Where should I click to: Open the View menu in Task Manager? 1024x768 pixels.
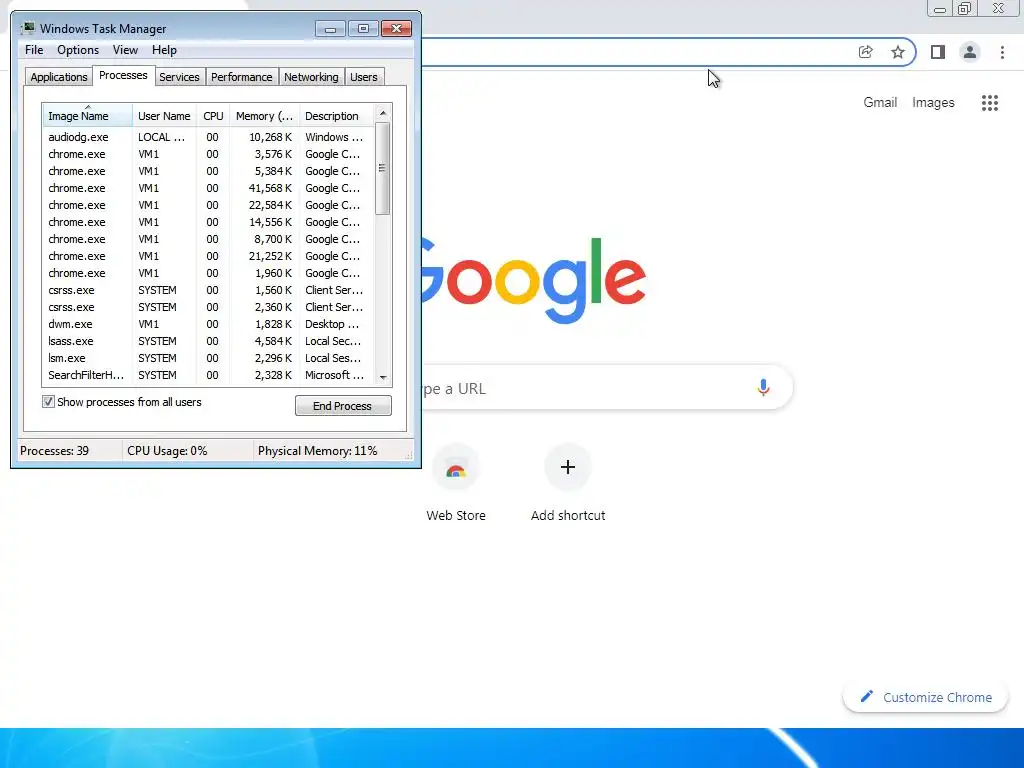125,50
